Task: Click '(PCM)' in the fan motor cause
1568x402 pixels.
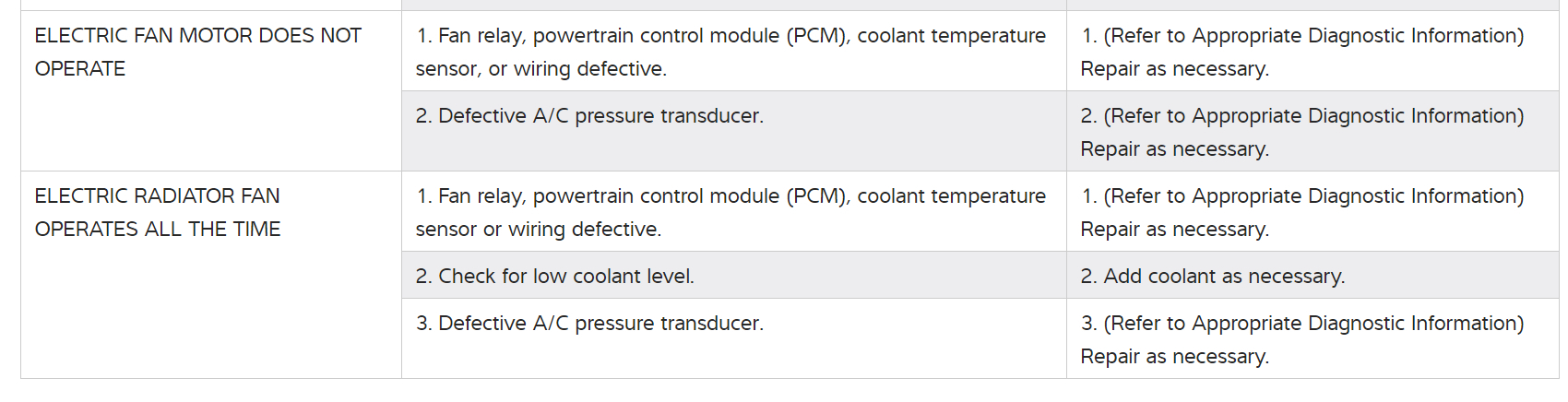Action: pos(817,36)
